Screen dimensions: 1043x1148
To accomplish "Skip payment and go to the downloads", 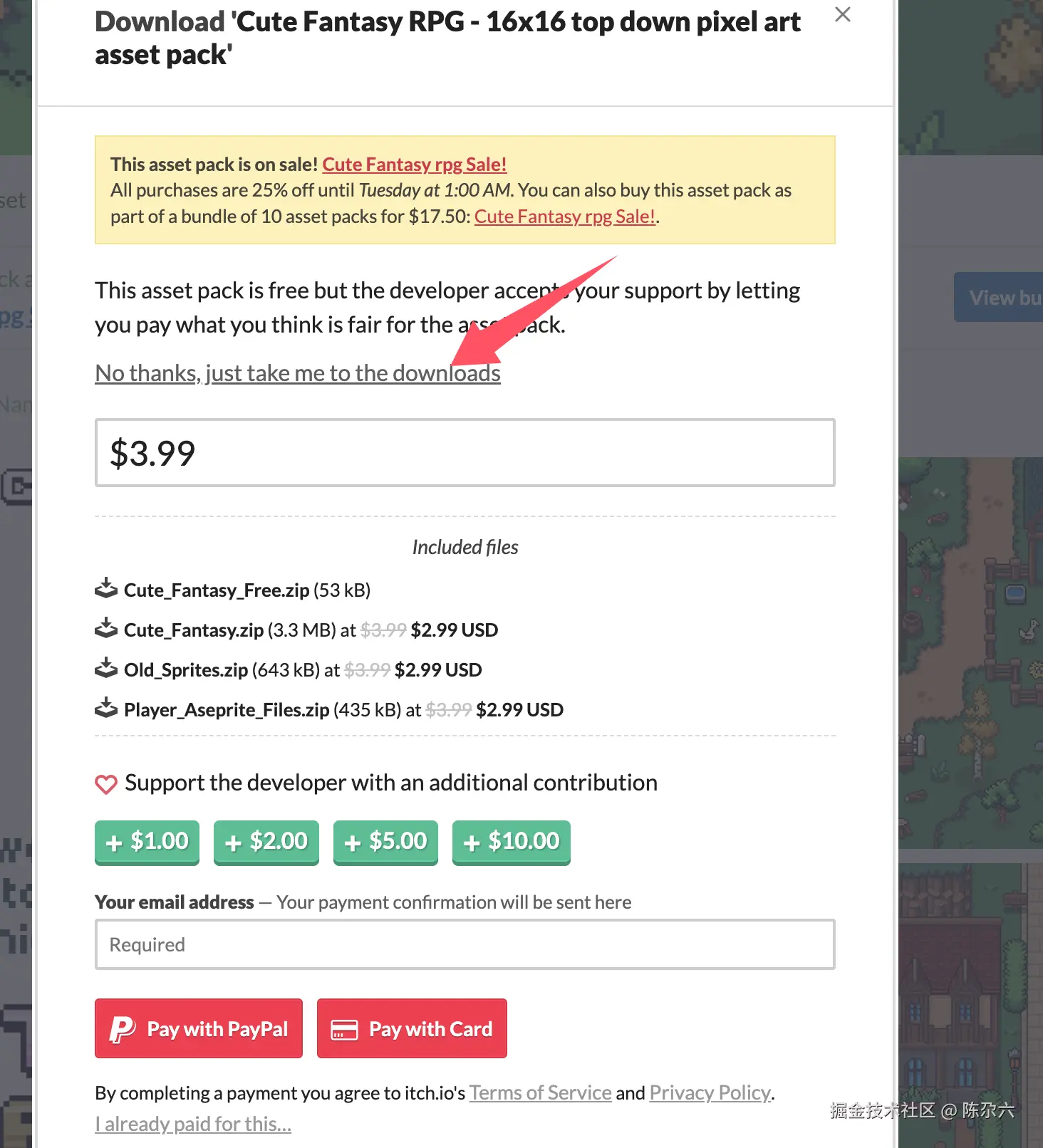I will tap(297, 373).
